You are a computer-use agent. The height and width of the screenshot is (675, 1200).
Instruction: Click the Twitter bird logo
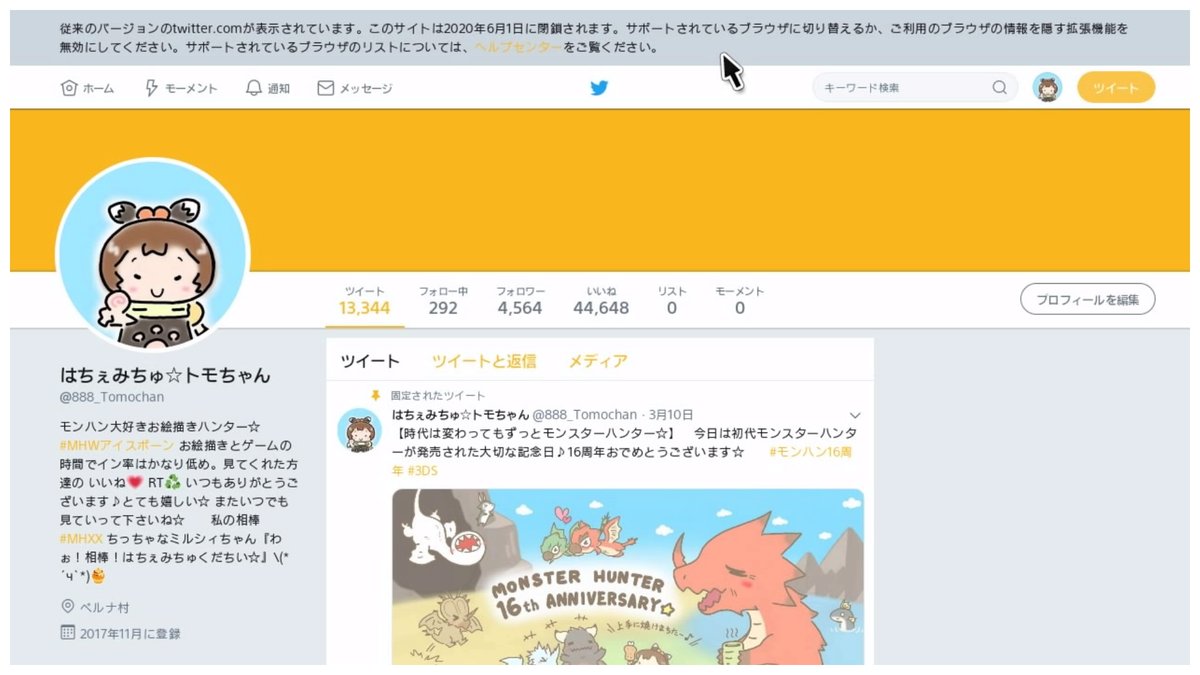(x=599, y=88)
